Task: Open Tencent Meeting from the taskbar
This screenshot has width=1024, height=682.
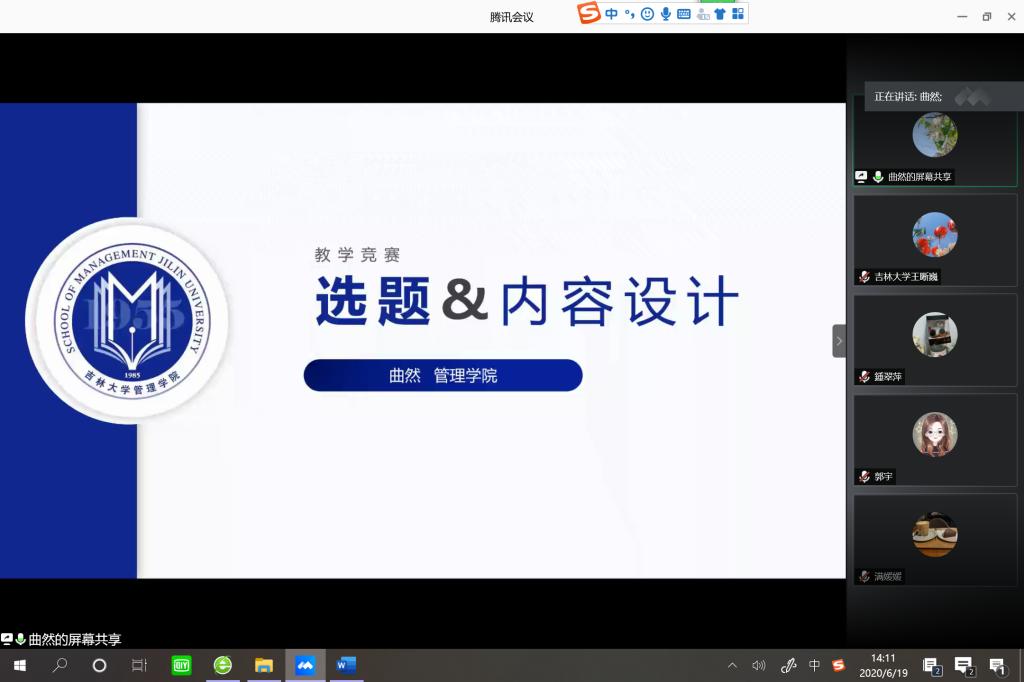Action: click(x=305, y=665)
